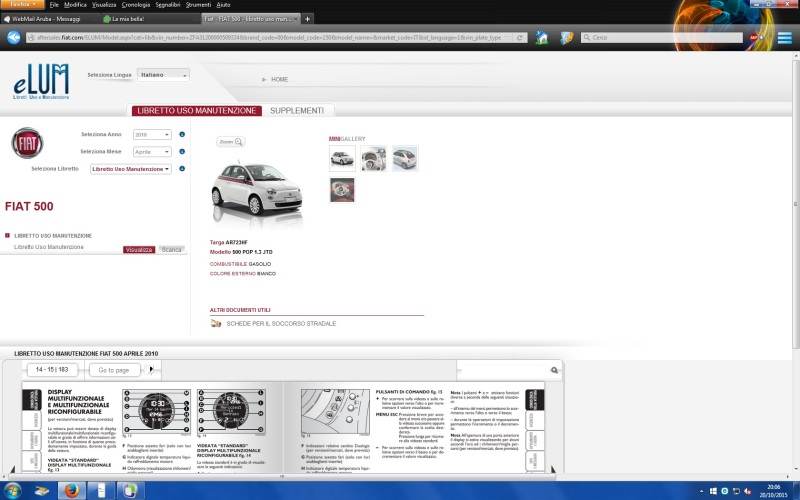800x500 pixels.
Task: Click the FIAT brand logo
Action: [28, 143]
